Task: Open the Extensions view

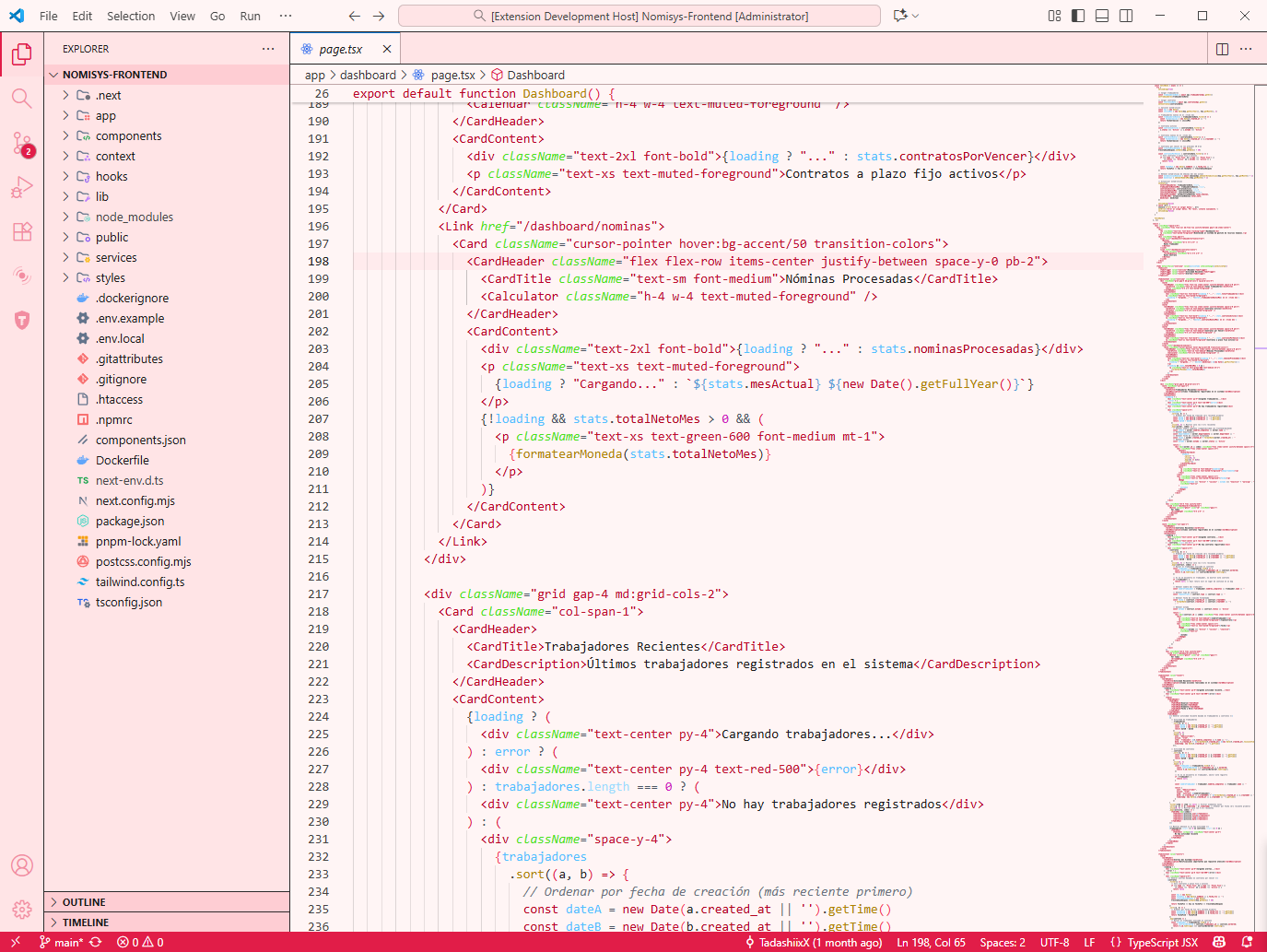Action: [x=22, y=231]
